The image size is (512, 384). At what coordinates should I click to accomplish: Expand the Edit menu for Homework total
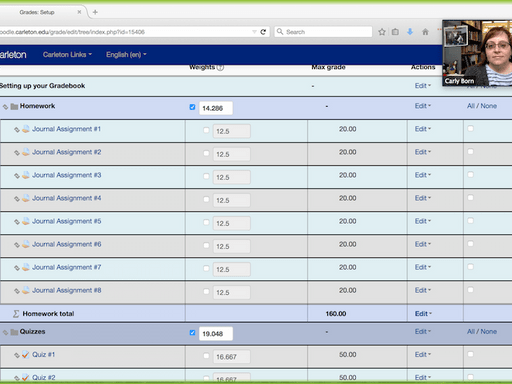click(x=423, y=314)
